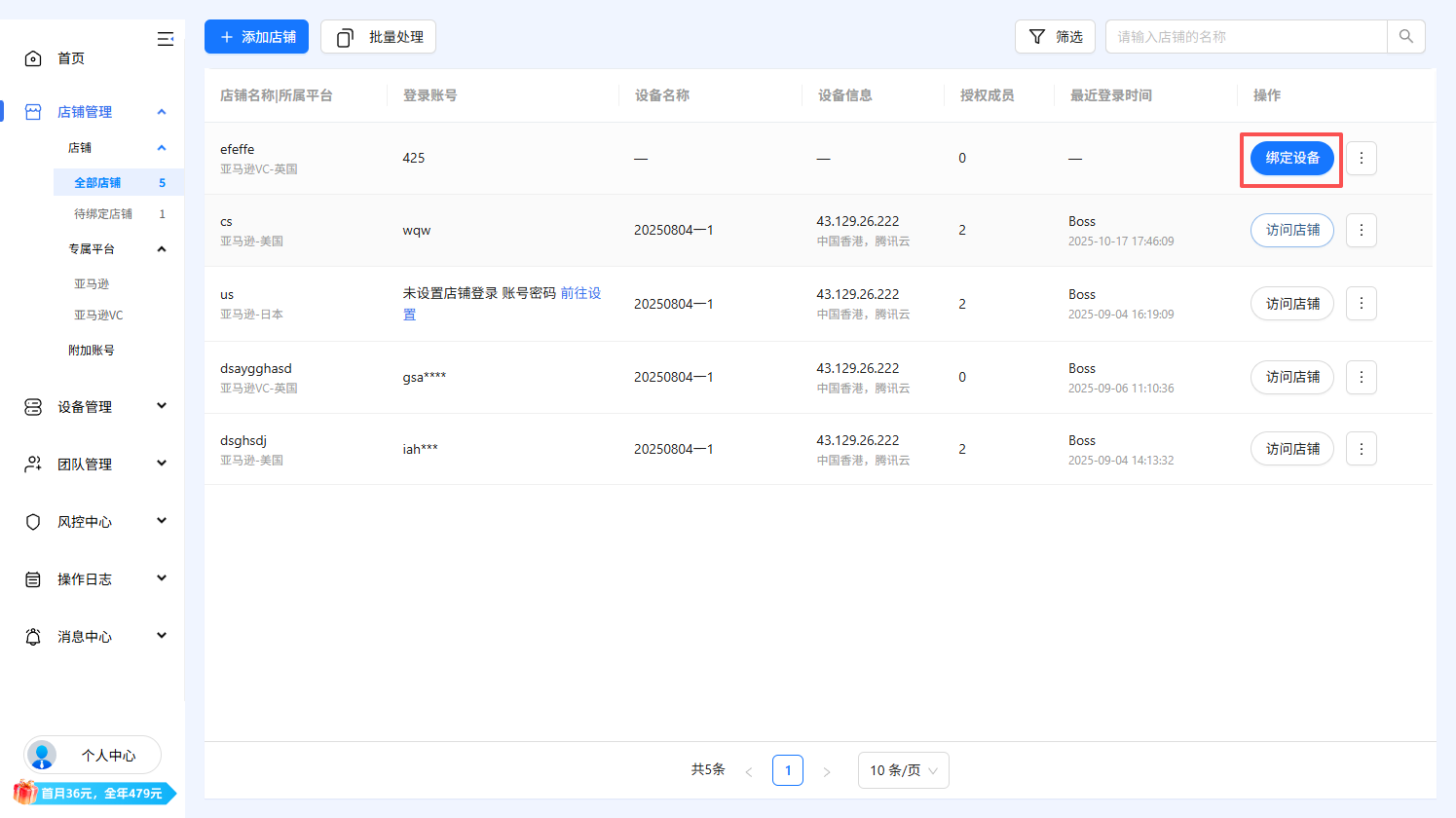Collapse the 店铺管理 section chevron
The image size is (1456, 818).
tap(162, 111)
